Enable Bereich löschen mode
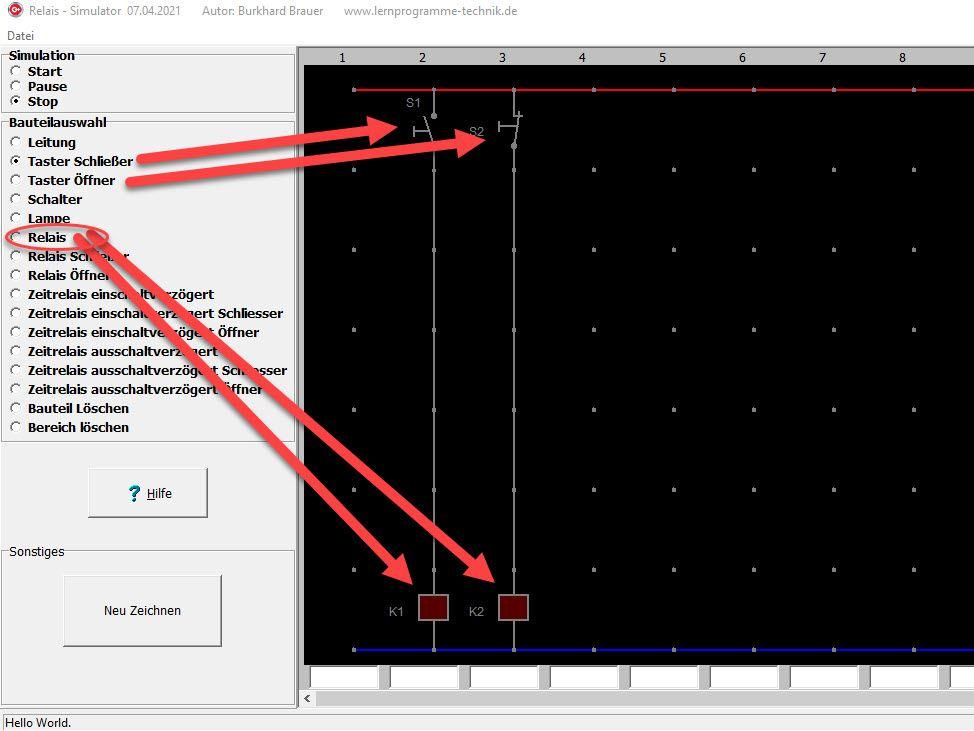Image resolution: width=974 pixels, height=731 pixels. [15, 428]
